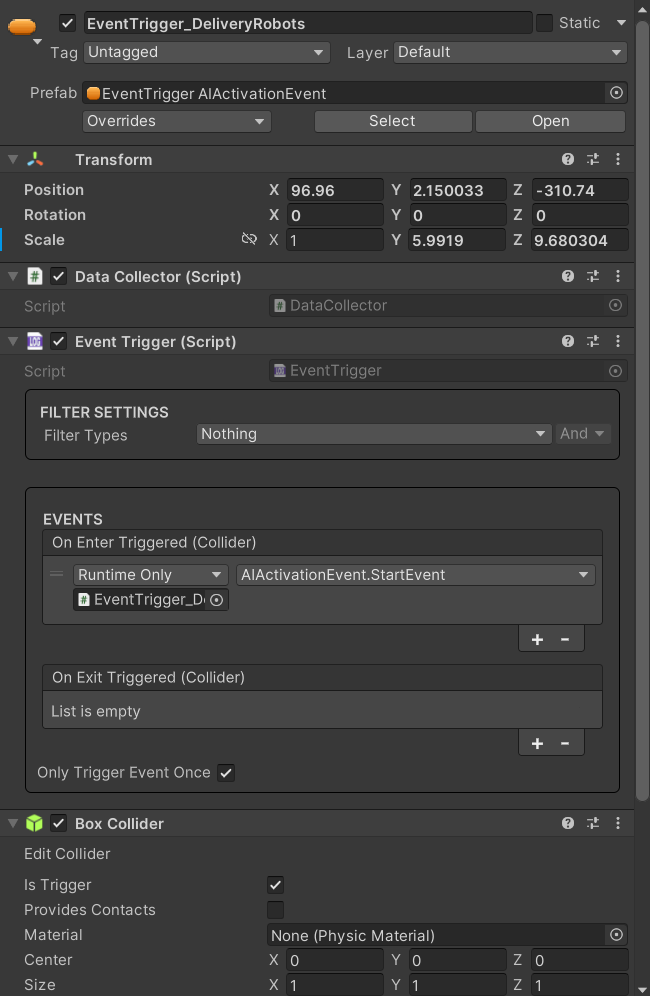650x996 pixels.
Task: Collapse the Event Trigger foldout
Action: 13,342
